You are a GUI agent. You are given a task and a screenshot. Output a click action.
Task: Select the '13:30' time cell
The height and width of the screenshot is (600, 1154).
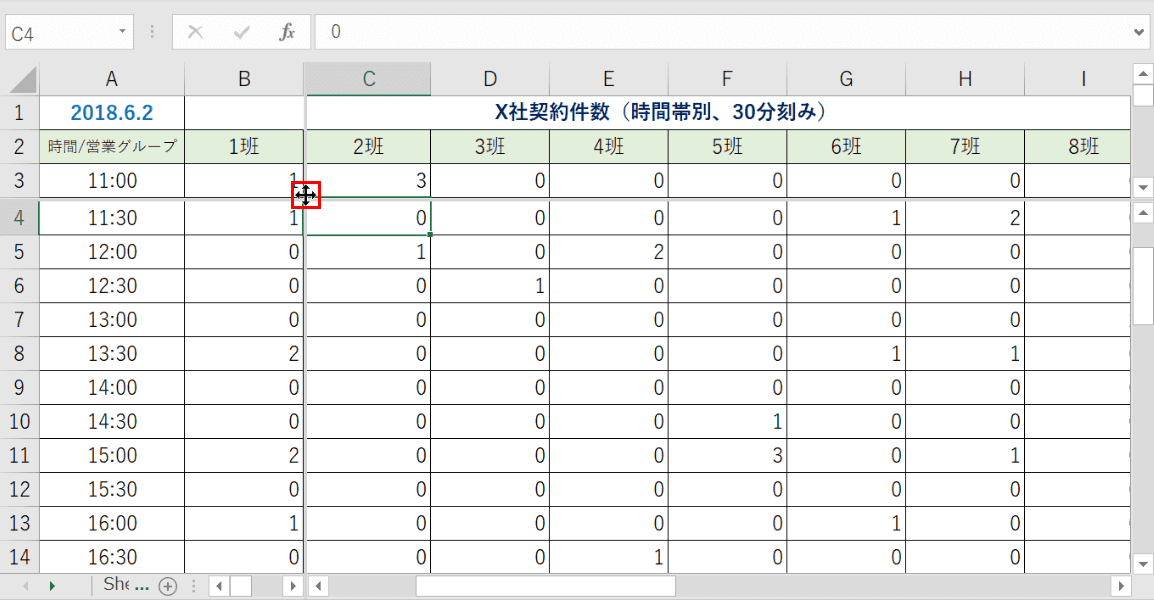click(112, 353)
